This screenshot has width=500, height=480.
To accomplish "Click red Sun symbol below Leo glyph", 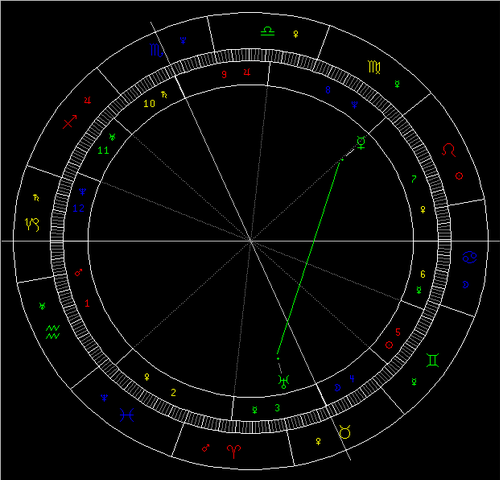I will tap(459, 176).
